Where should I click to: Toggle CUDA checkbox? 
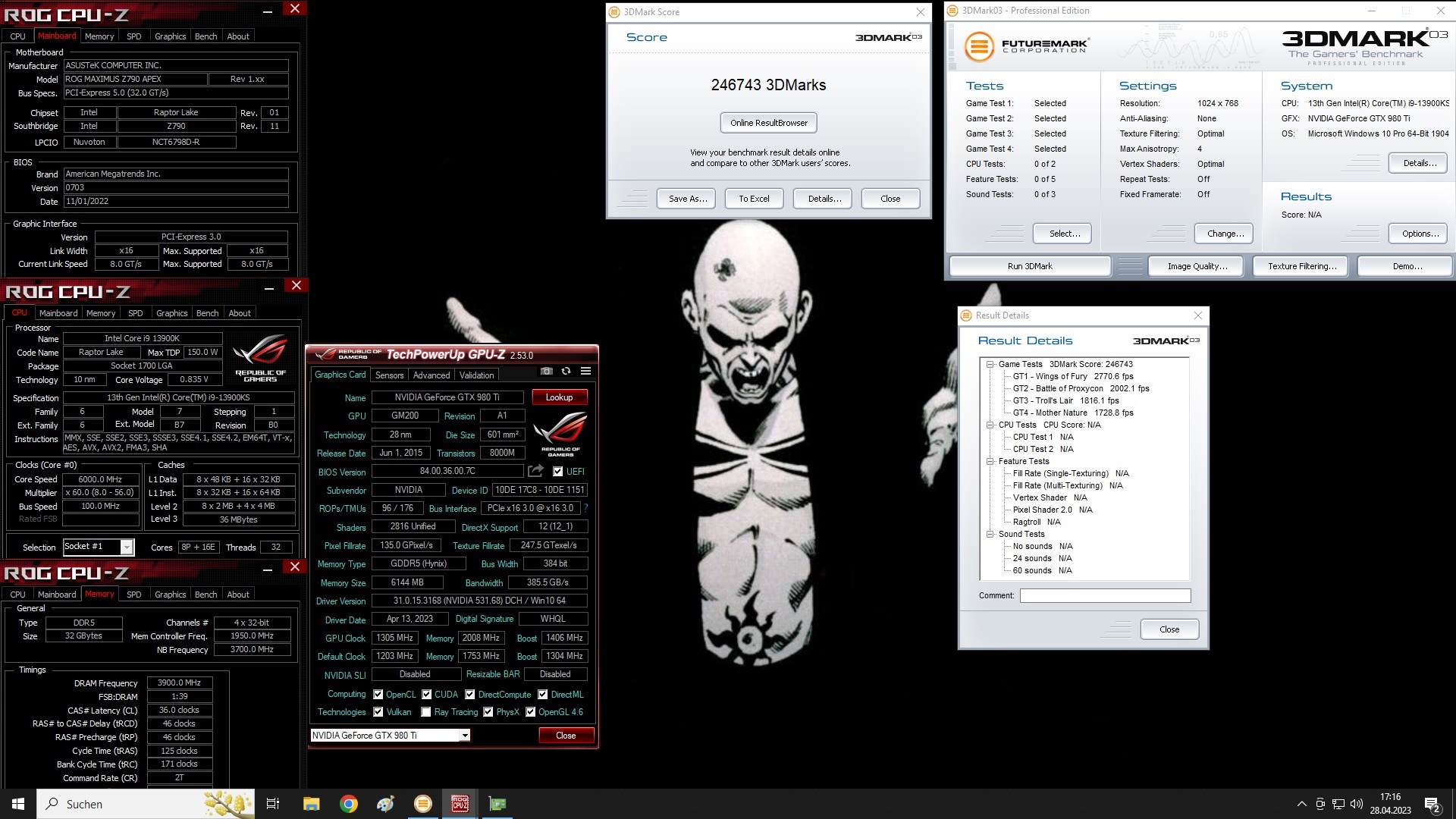pos(426,695)
